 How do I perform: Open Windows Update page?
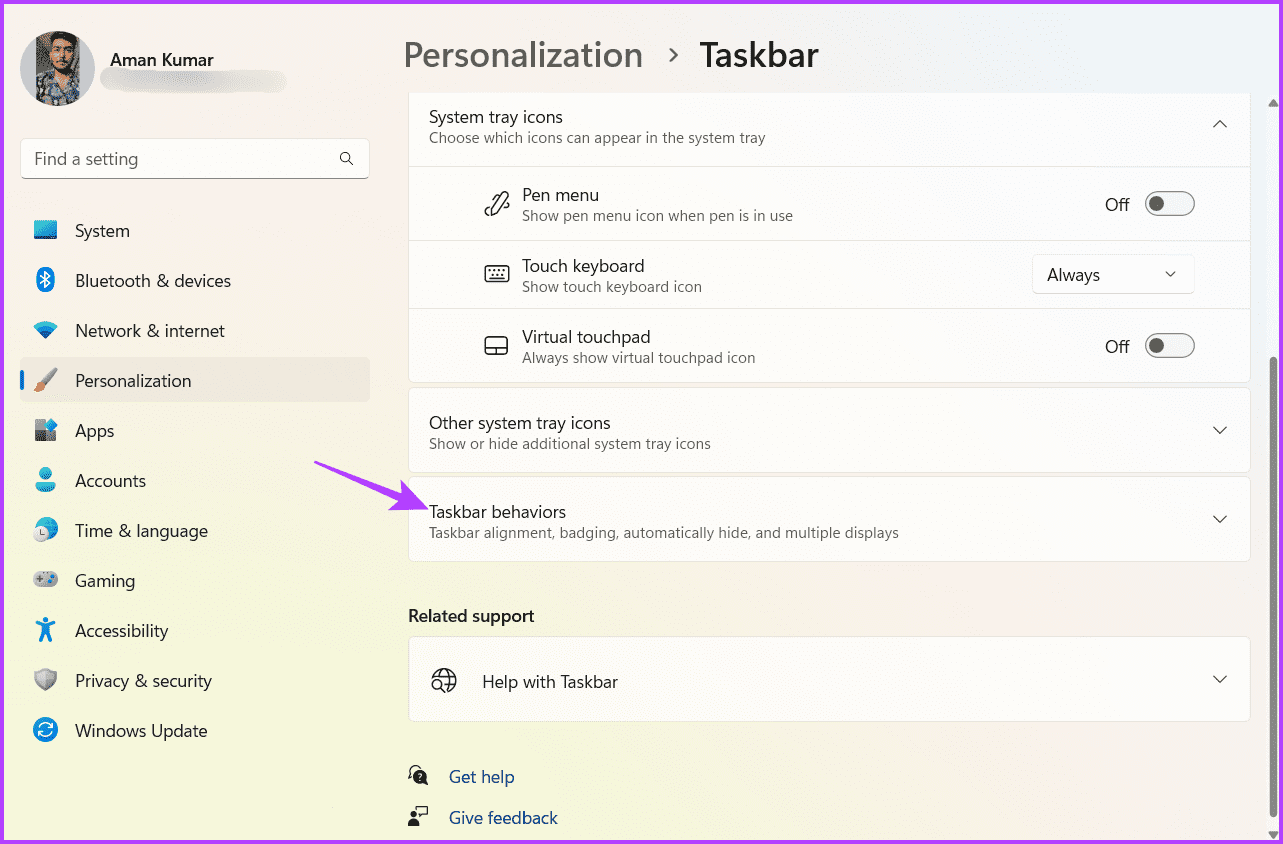195,731
